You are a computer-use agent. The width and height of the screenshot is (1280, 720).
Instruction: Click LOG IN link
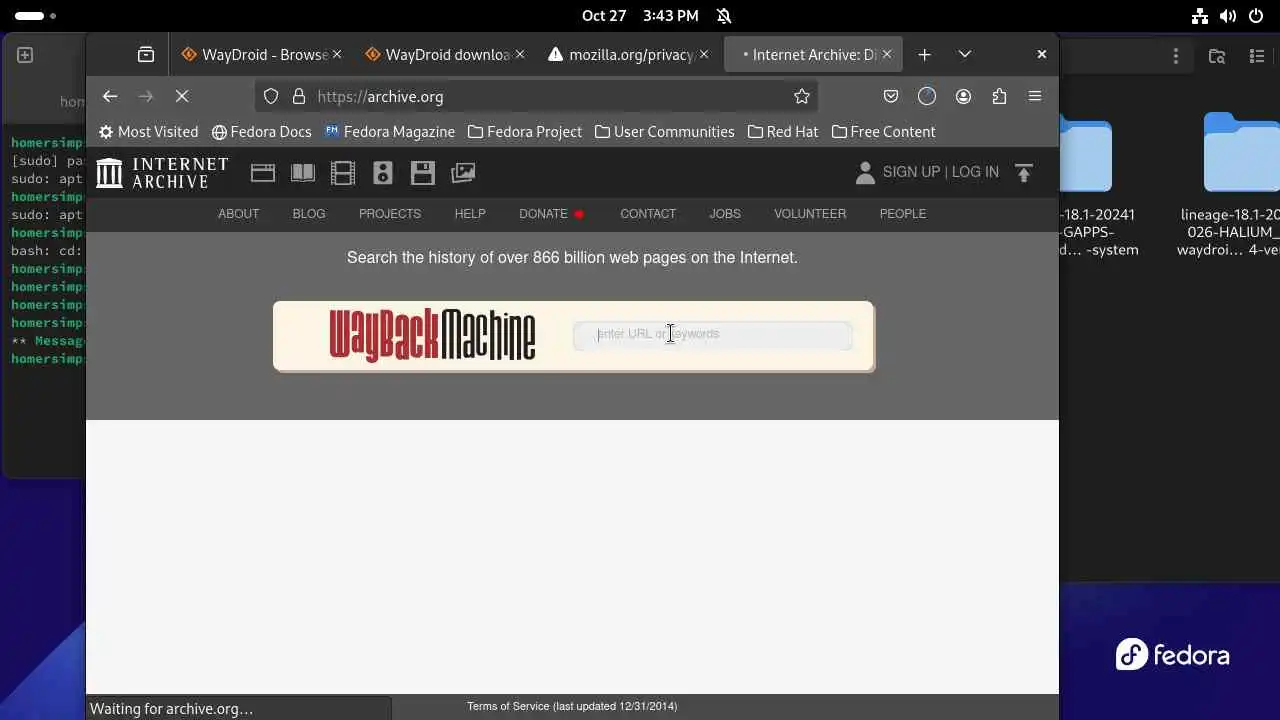(x=975, y=172)
